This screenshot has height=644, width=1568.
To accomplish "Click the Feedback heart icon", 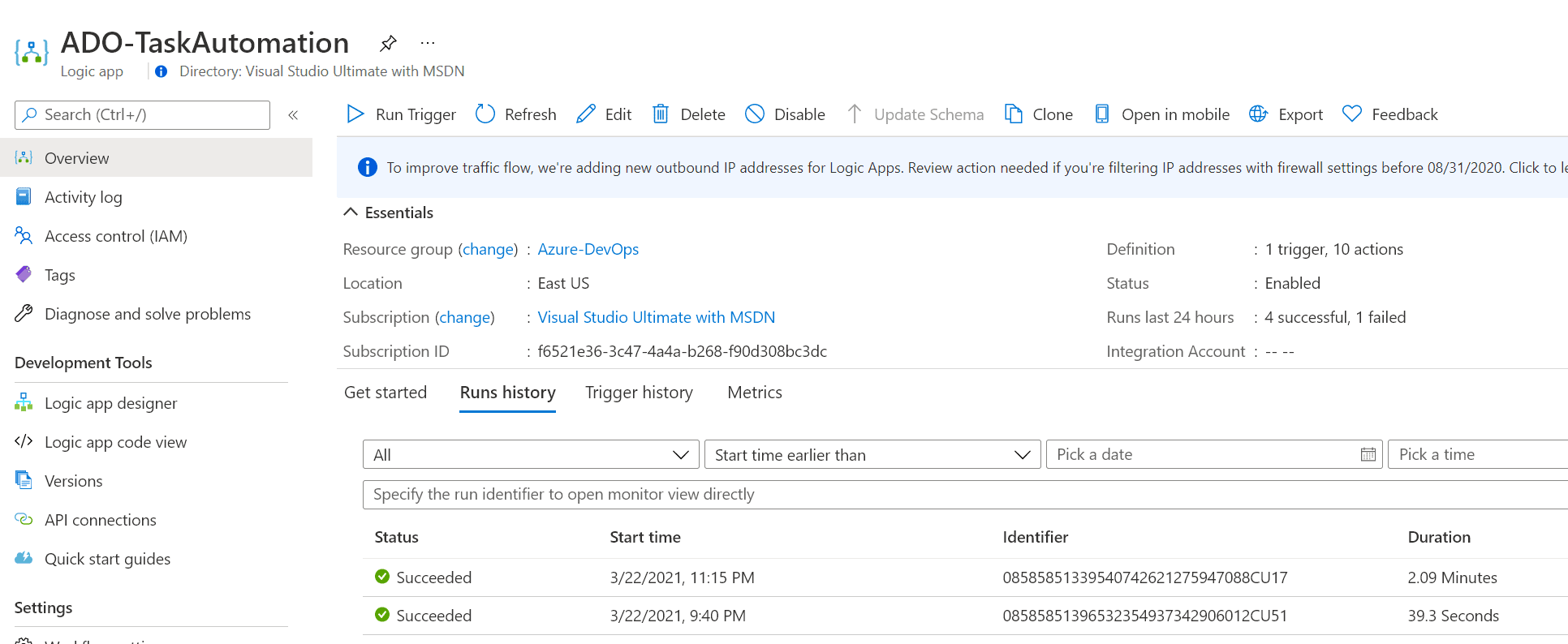I will click(x=1352, y=114).
